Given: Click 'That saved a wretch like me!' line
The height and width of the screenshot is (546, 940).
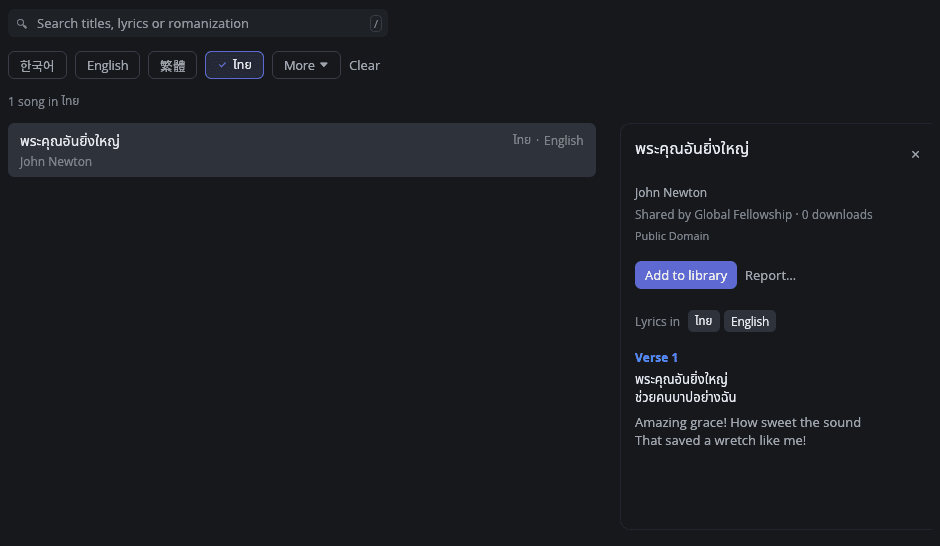Looking at the screenshot, I should click(x=721, y=441).
